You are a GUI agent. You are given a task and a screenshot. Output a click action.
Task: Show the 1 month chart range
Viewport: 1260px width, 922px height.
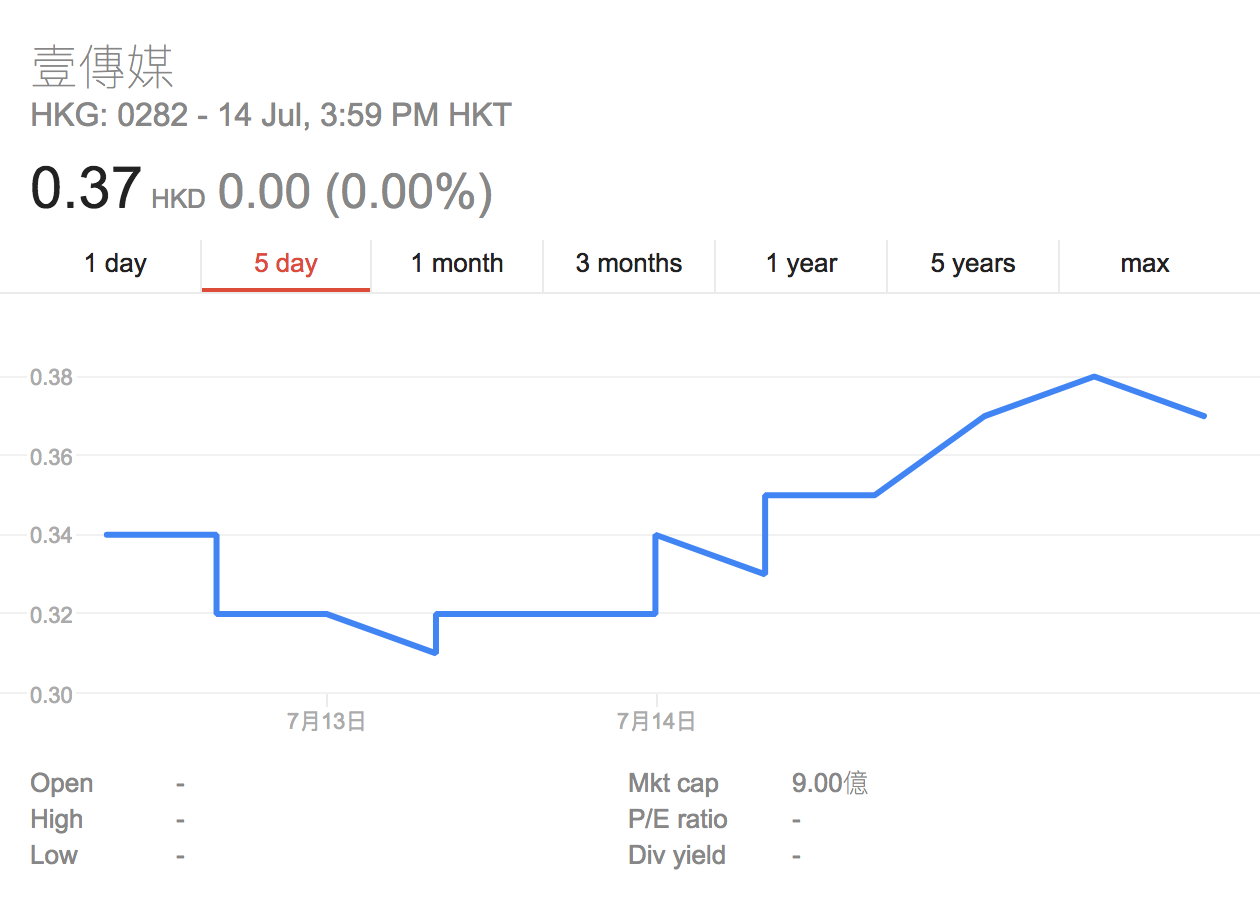tap(457, 264)
